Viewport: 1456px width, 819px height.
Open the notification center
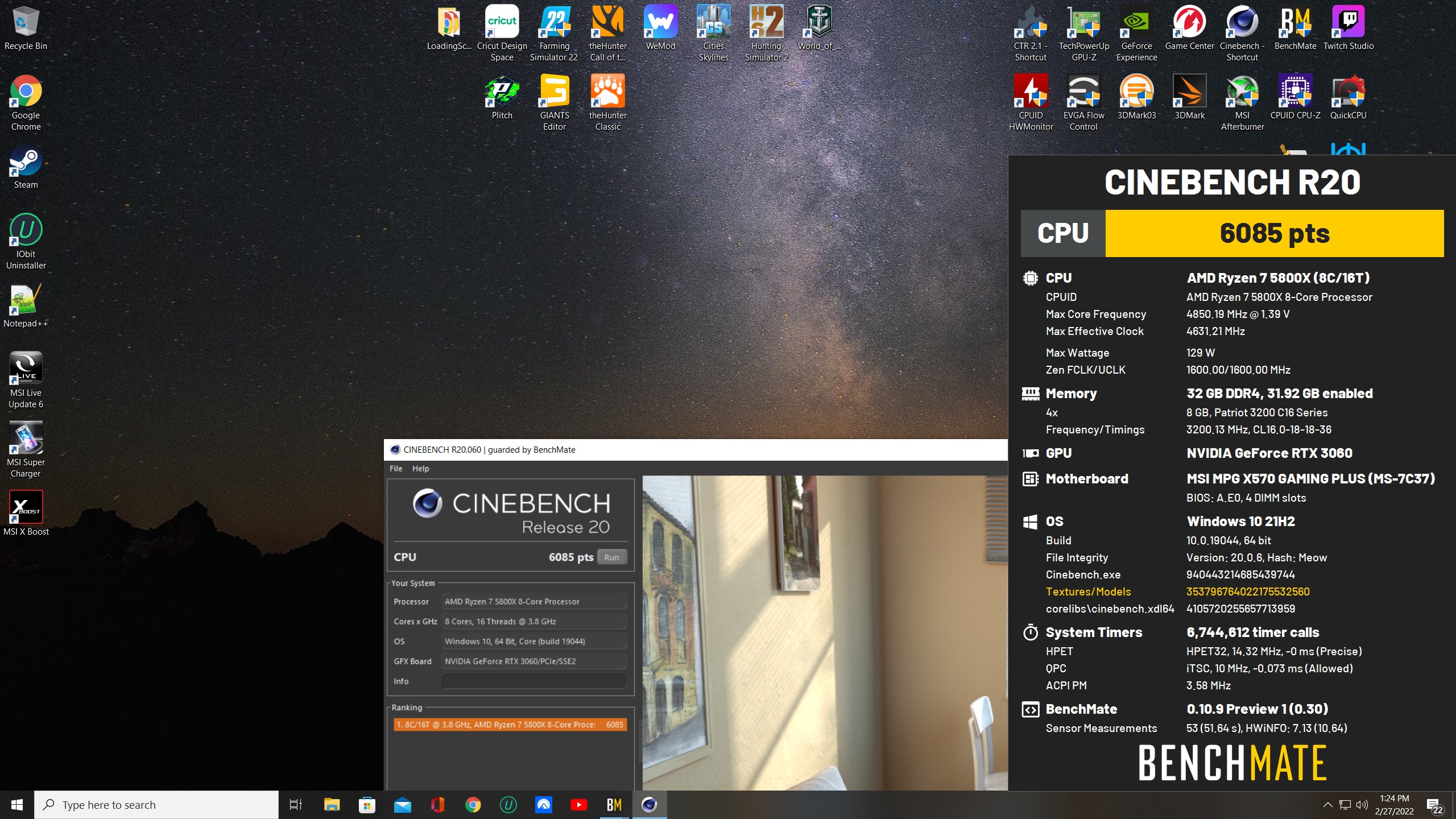tap(1435, 805)
